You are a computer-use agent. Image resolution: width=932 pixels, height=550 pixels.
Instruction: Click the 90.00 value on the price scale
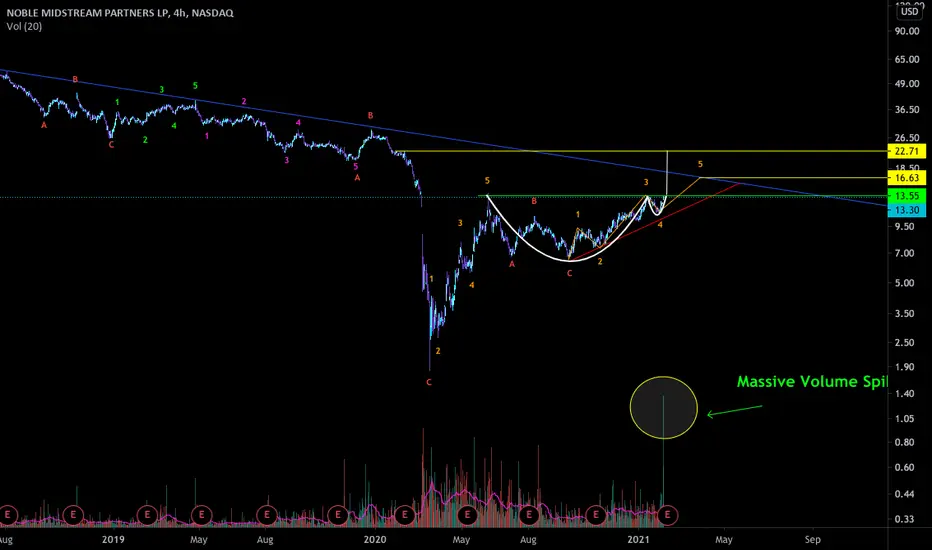click(x=907, y=31)
